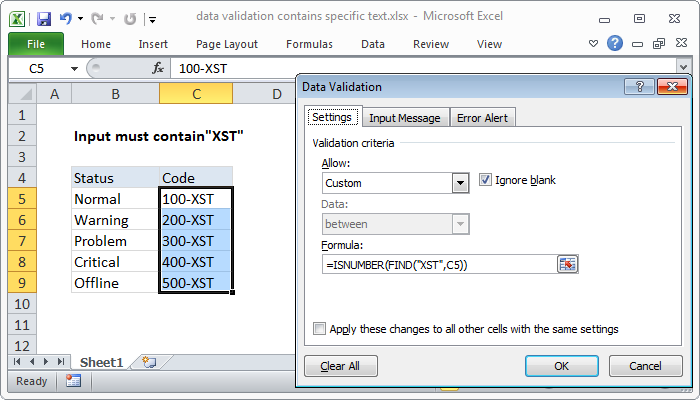Select column B header
Screen dimensions: 700x400
(x=115, y=94)
